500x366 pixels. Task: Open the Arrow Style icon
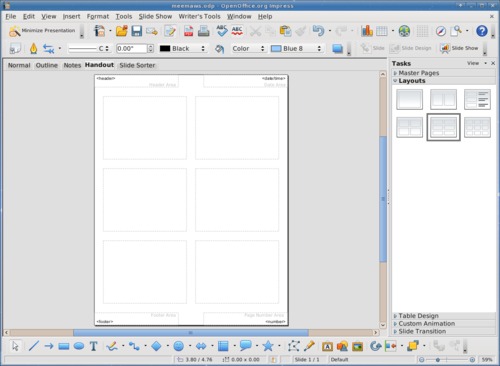pyautogui.click(x=49, y=49)
